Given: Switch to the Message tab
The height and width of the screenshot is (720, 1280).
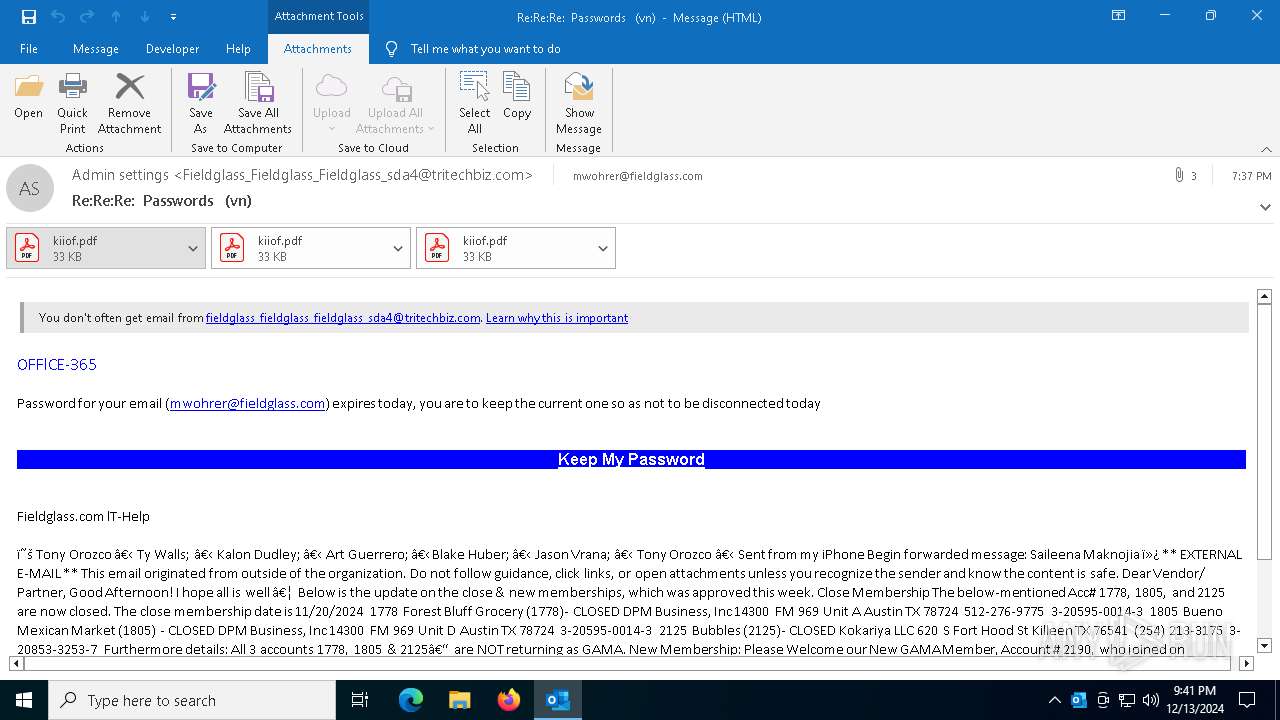Looking at the screenshot, I should [x=96, y=48].
